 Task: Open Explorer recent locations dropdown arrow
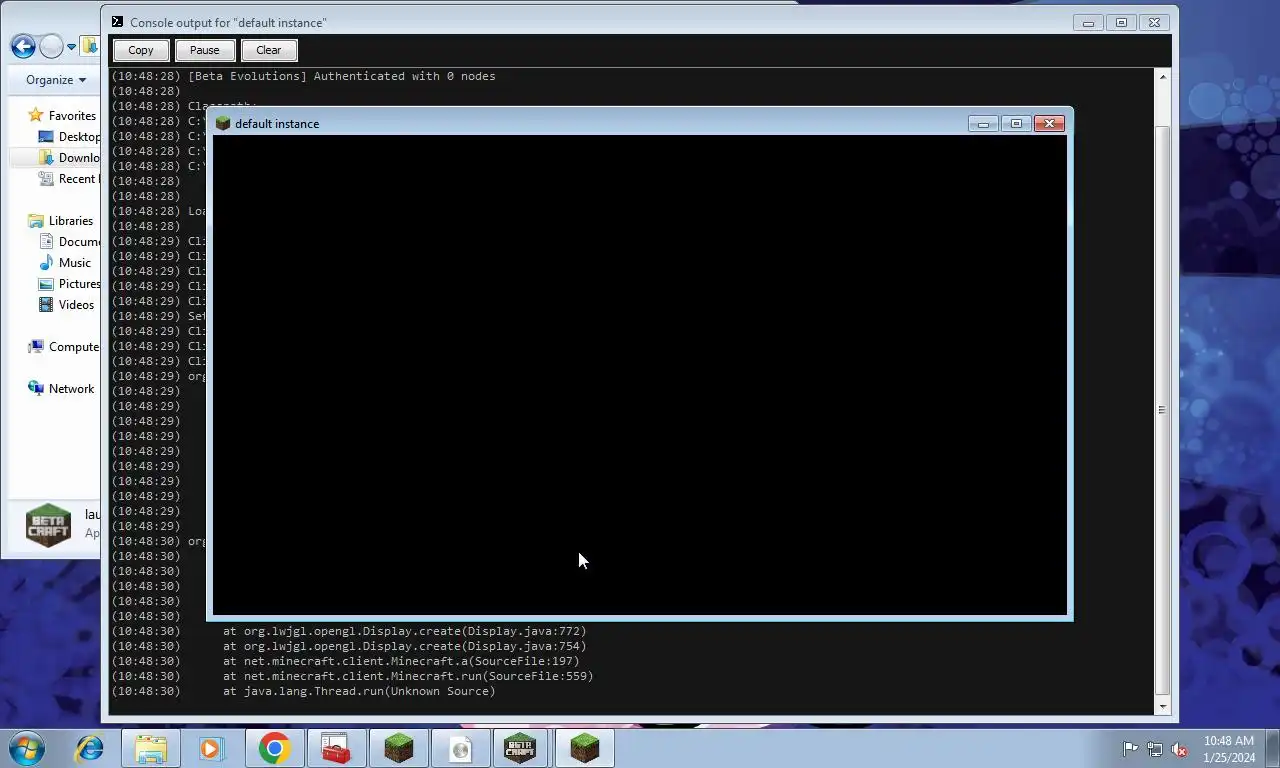tap(71, 47)
